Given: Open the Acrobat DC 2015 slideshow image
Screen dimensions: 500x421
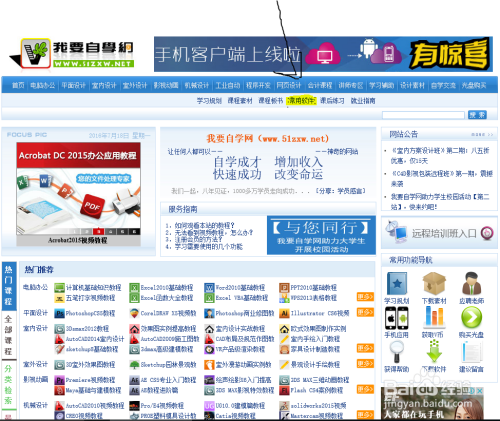Looking at the screenshot, I should [x=78, y=189].
